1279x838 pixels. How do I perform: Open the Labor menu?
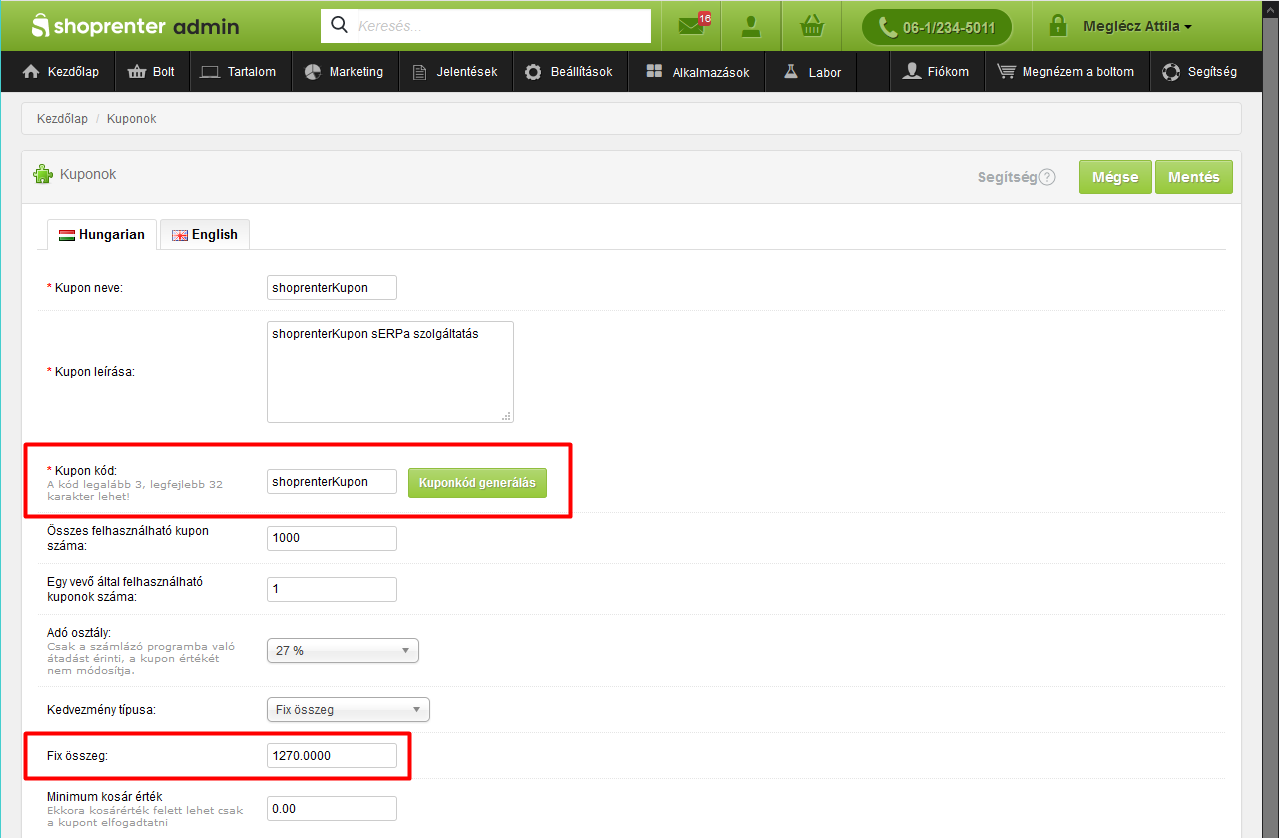coord(812,71)
